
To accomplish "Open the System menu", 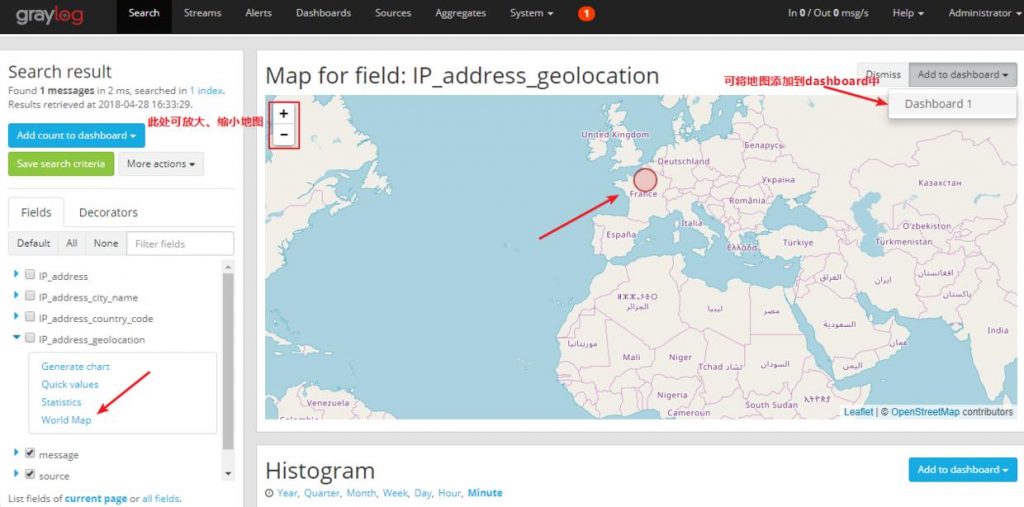I will [532, 14].
